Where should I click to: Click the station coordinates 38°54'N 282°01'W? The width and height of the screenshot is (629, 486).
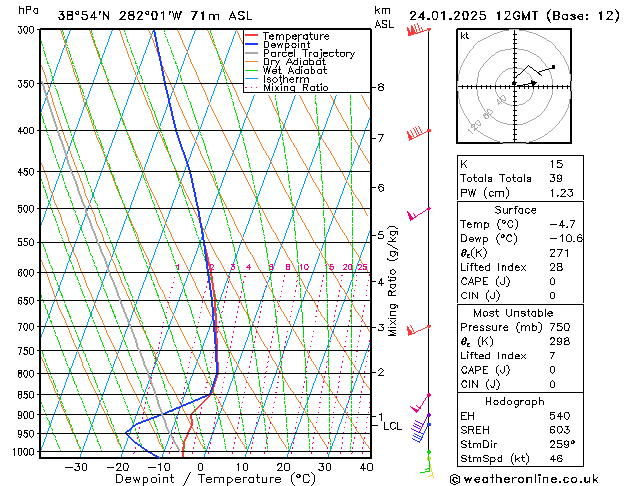[x=120, y=16]
